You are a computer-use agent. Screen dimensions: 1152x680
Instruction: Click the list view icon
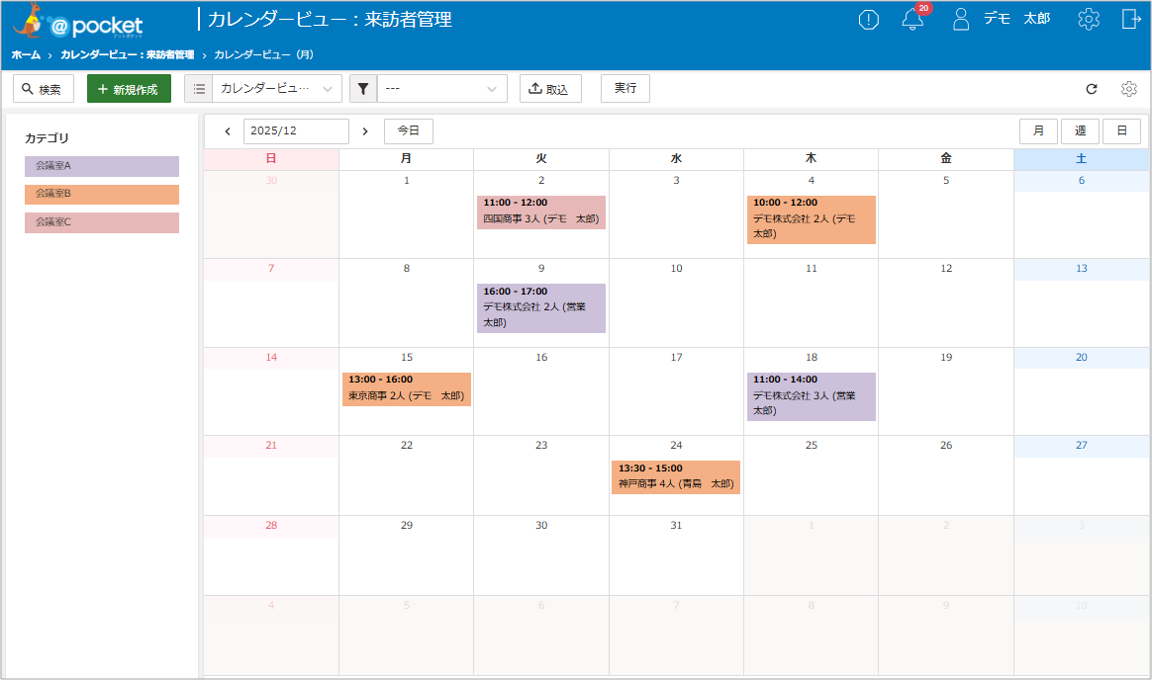(199, 89)
